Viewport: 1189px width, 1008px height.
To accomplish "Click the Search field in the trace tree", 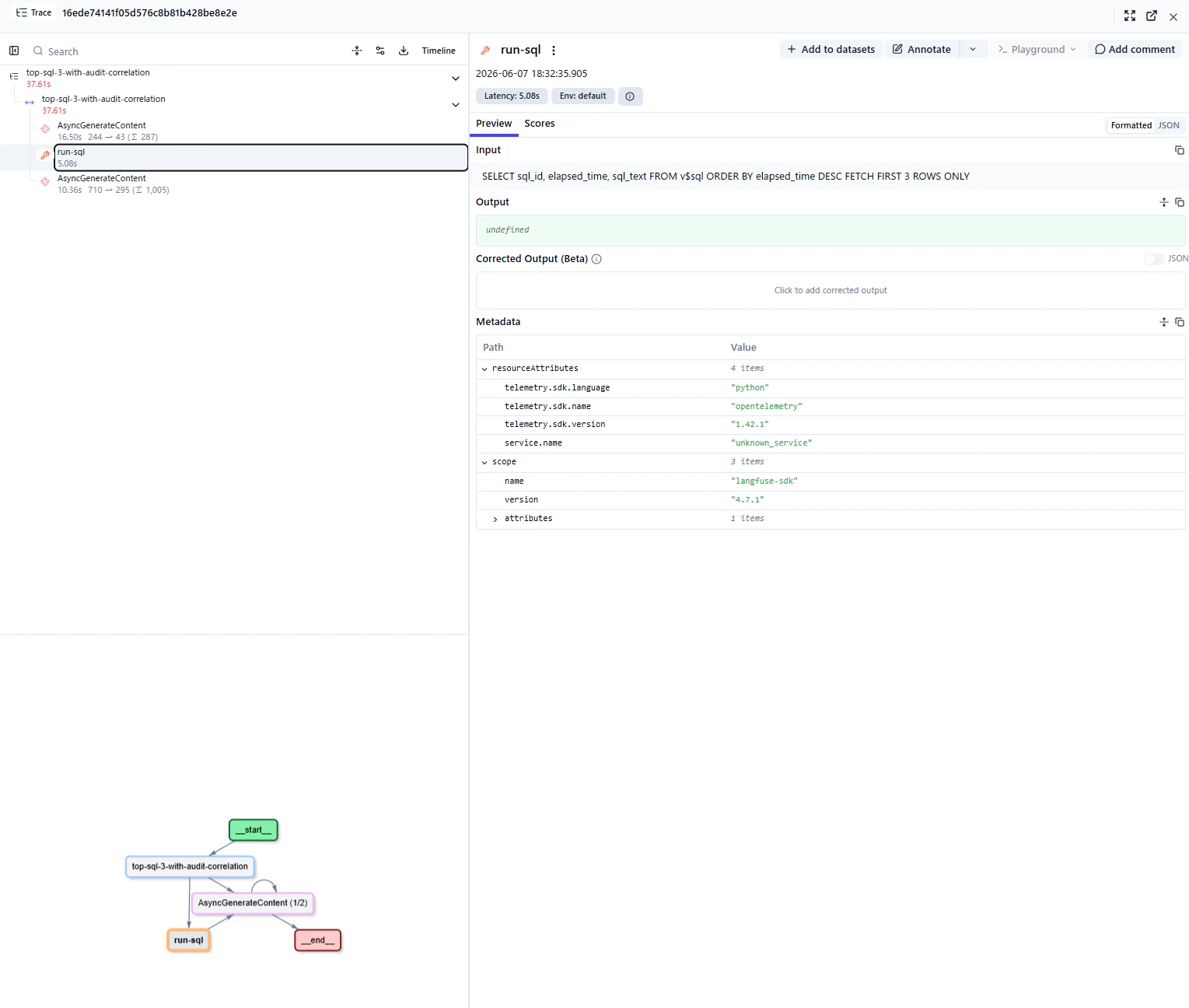I will click(187, 51).
